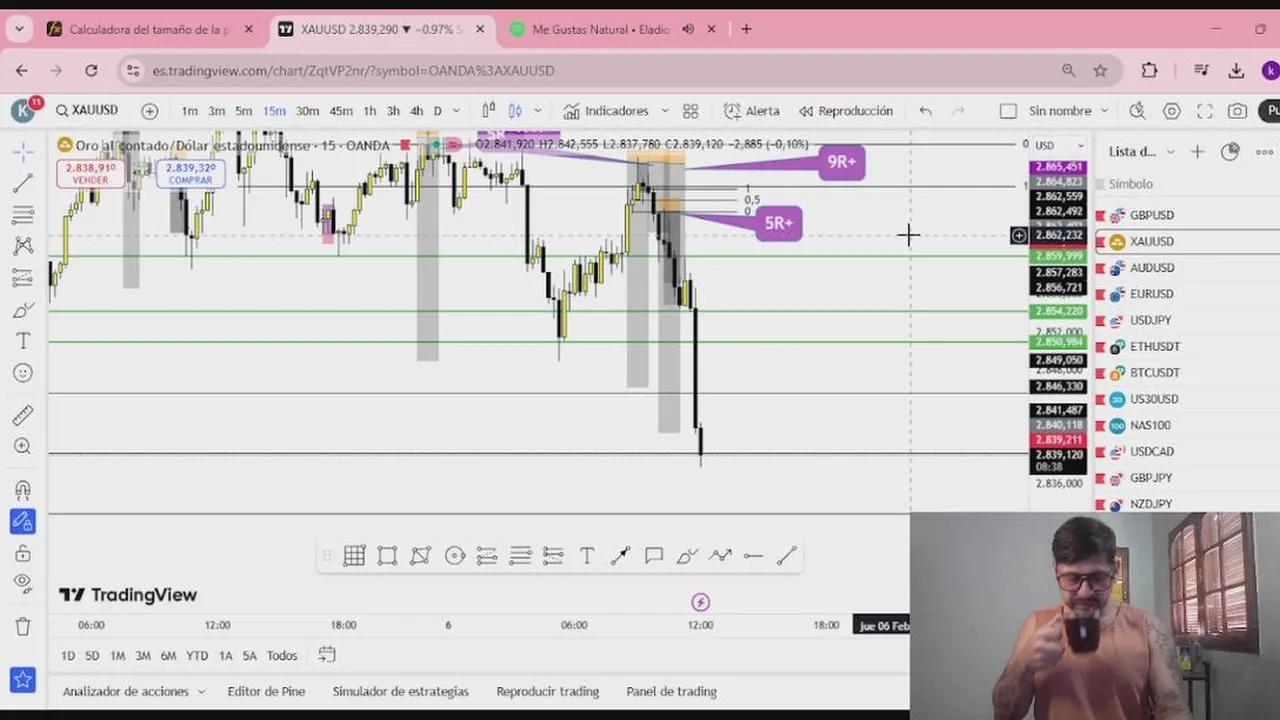Start bar replay with Reproducción button
This screenshot has width=1280, height=720.
845,111
